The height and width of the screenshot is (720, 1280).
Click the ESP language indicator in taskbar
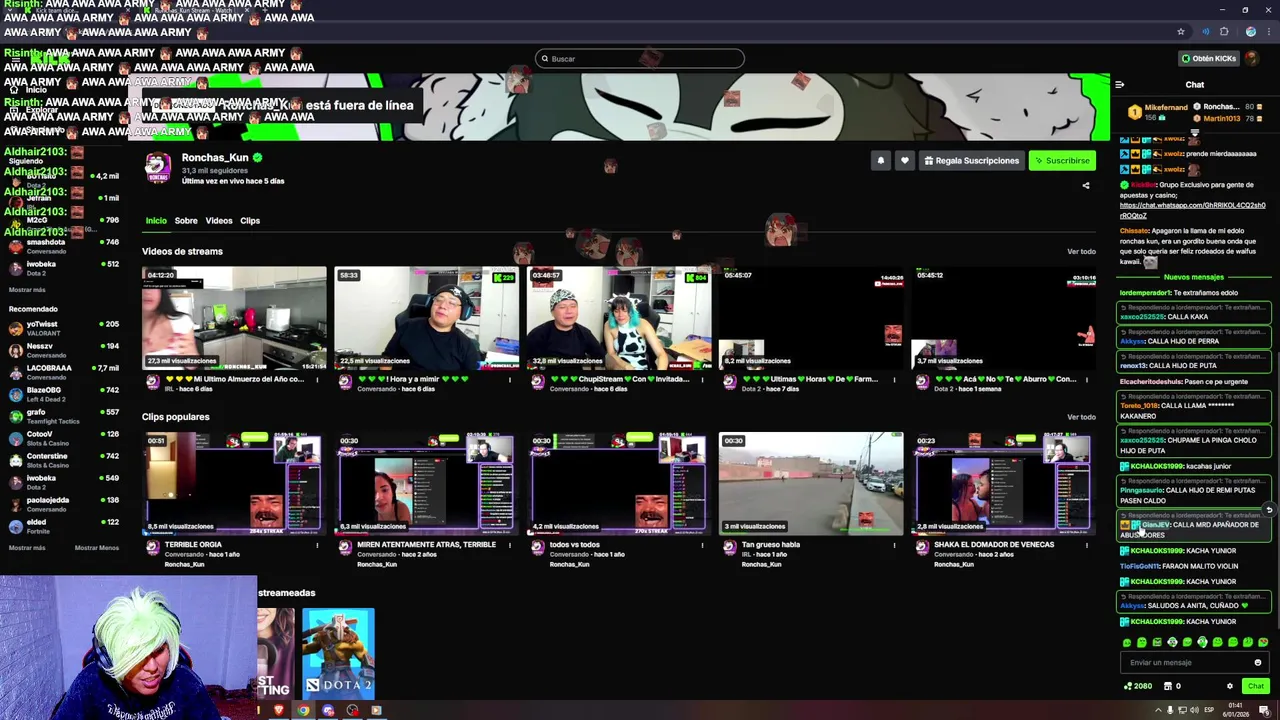(x=1209, y=710)
